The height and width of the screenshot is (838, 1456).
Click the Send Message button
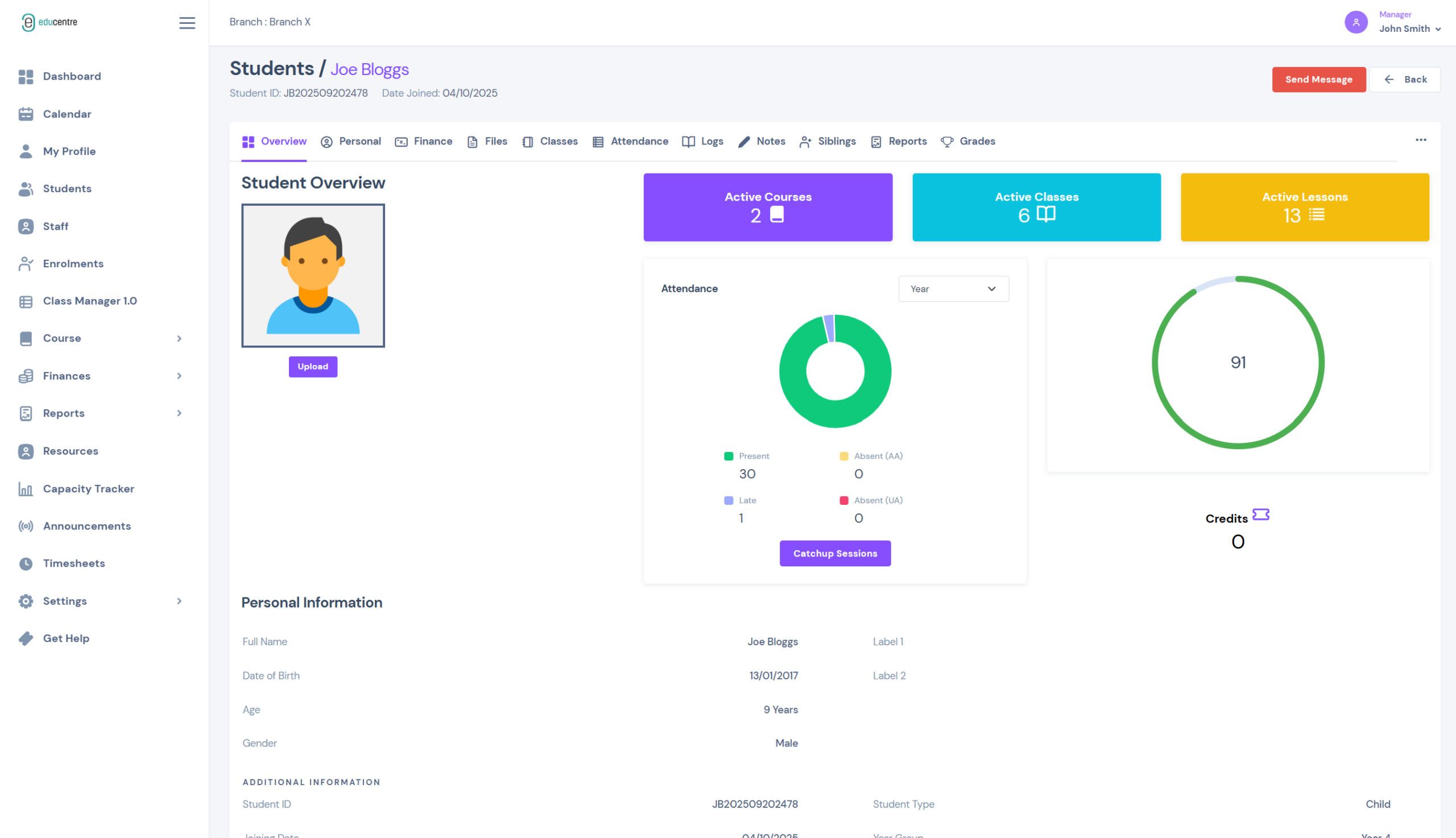[x=1318, y=80]
